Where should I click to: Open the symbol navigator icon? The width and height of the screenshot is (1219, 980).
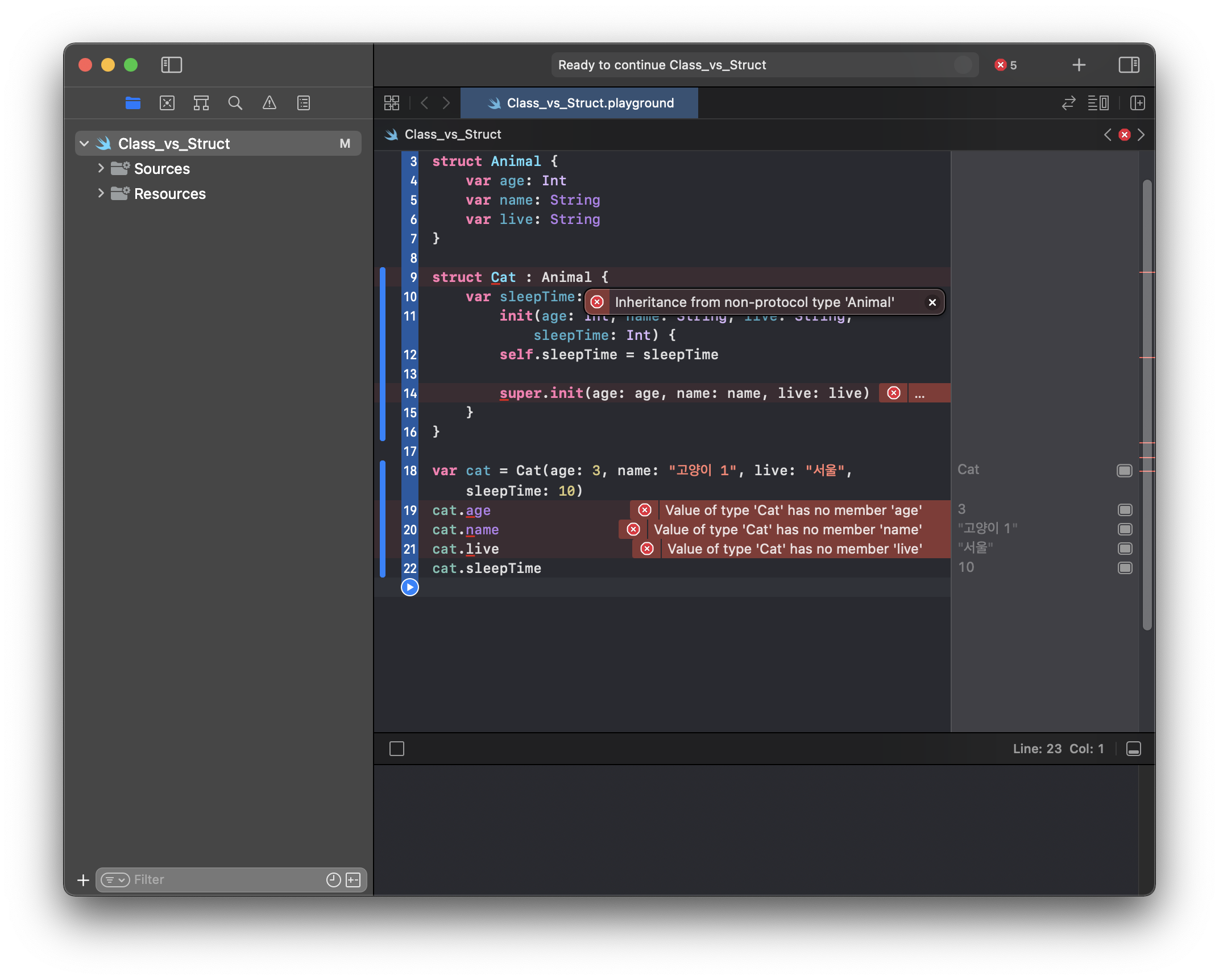(201, 103)
